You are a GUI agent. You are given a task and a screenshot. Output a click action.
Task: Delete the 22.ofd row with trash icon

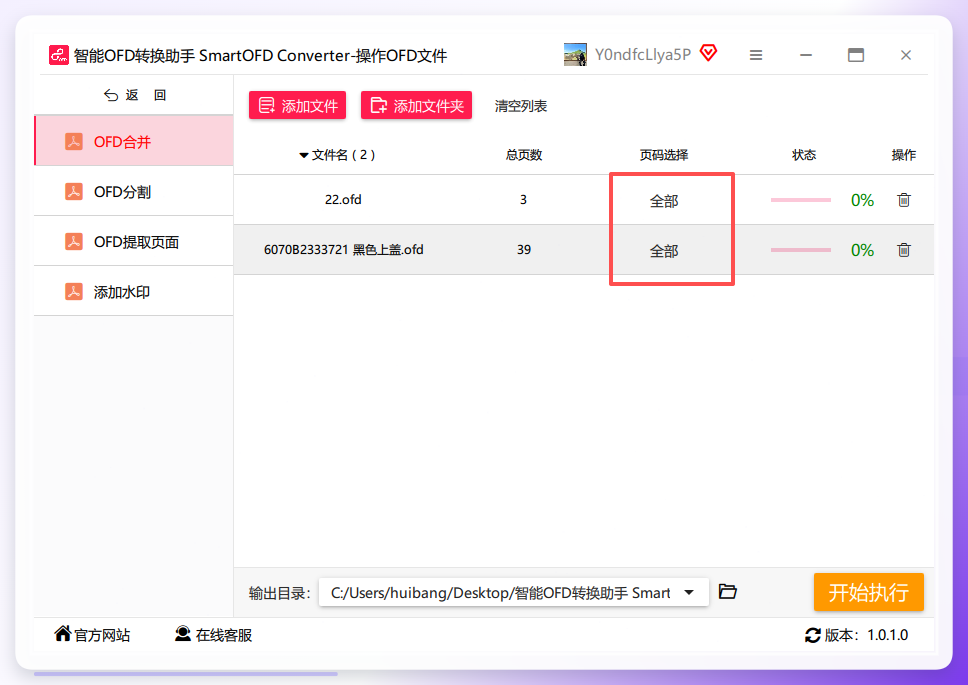[904, 200]
